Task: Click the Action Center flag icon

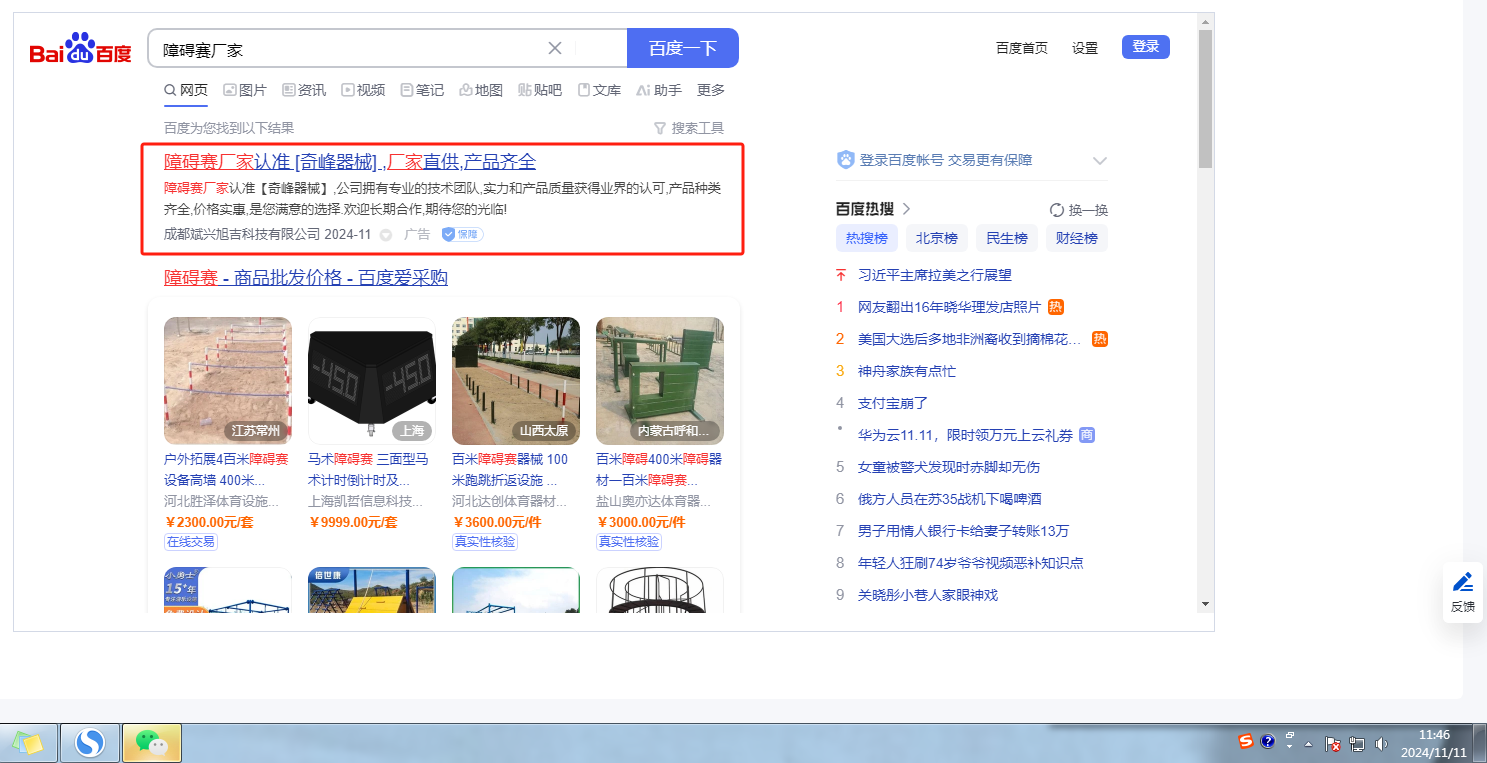Action: click(x=1333, y=743)
